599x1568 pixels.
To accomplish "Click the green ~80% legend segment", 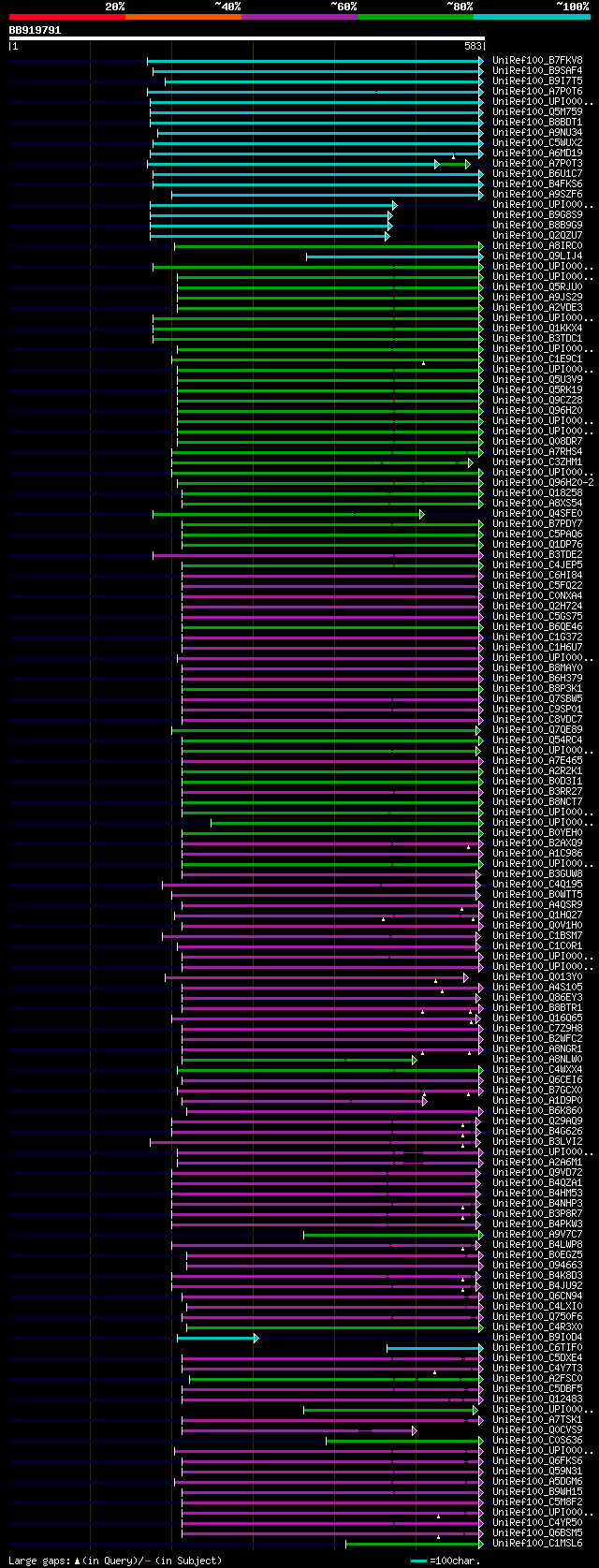I will click(x=415, y=16).
